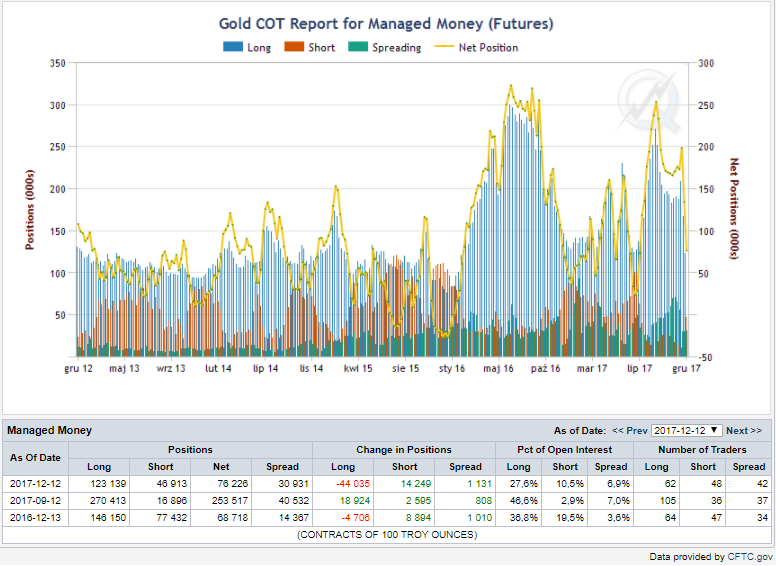The image size is (776, 566).
Task: Click the As Of Date column header
Action: pos(35,458)
